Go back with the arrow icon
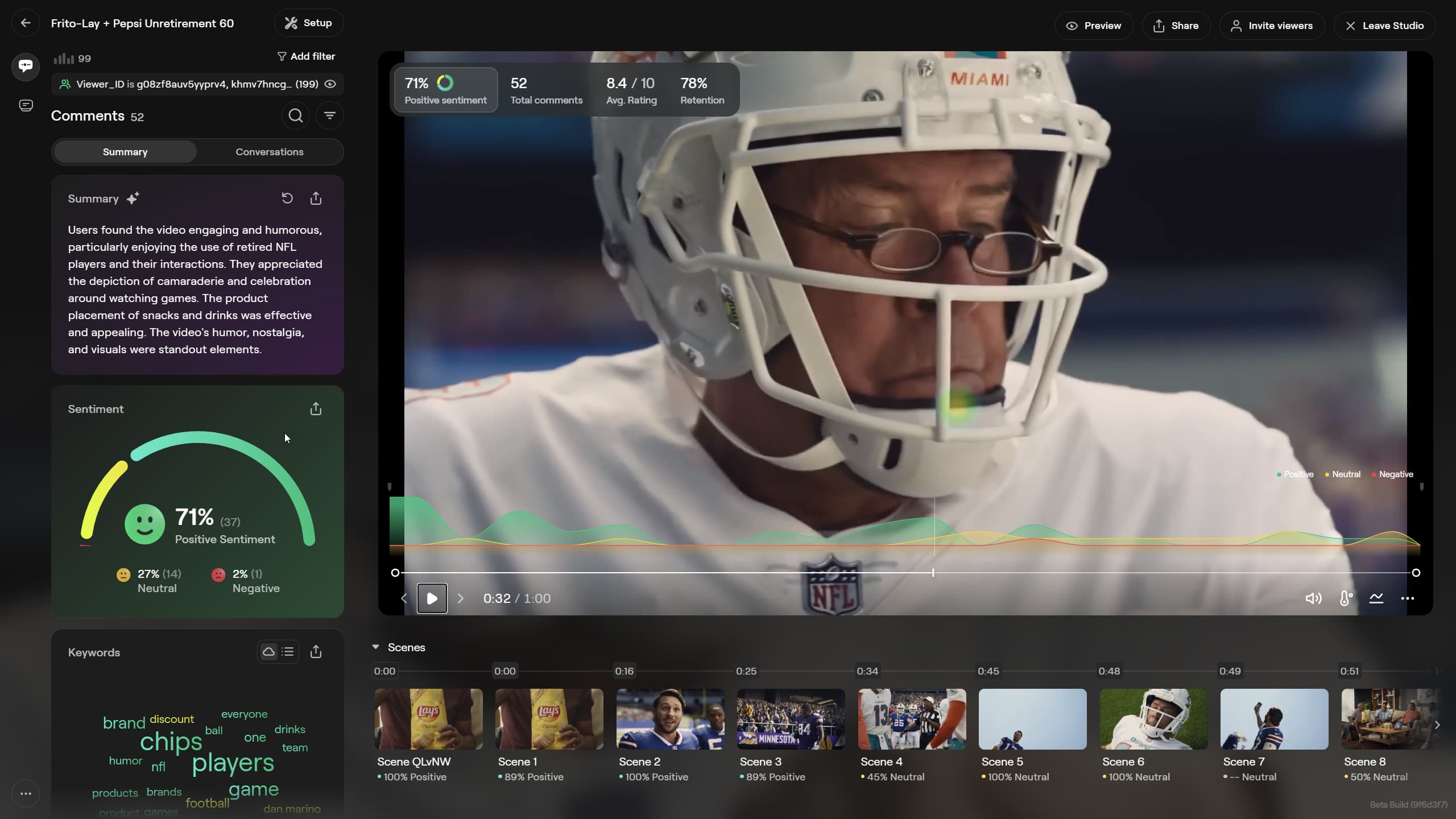 click(25, 23)
